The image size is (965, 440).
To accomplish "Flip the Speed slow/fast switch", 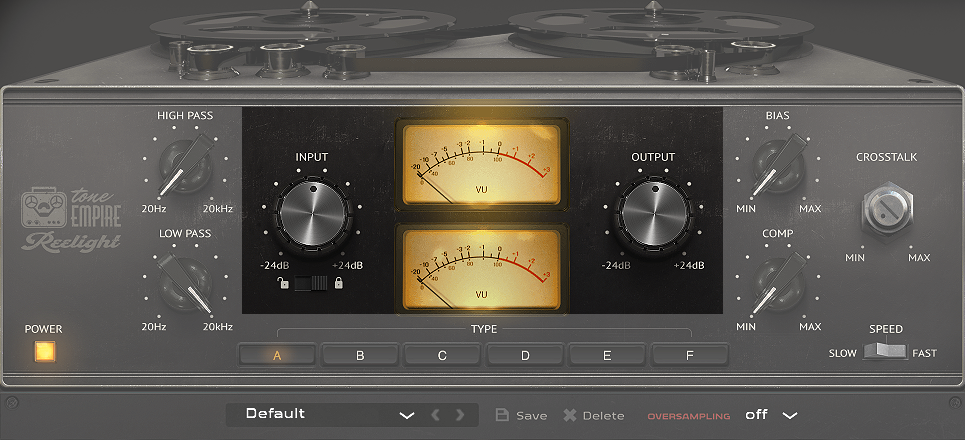I will coord(885,351).
